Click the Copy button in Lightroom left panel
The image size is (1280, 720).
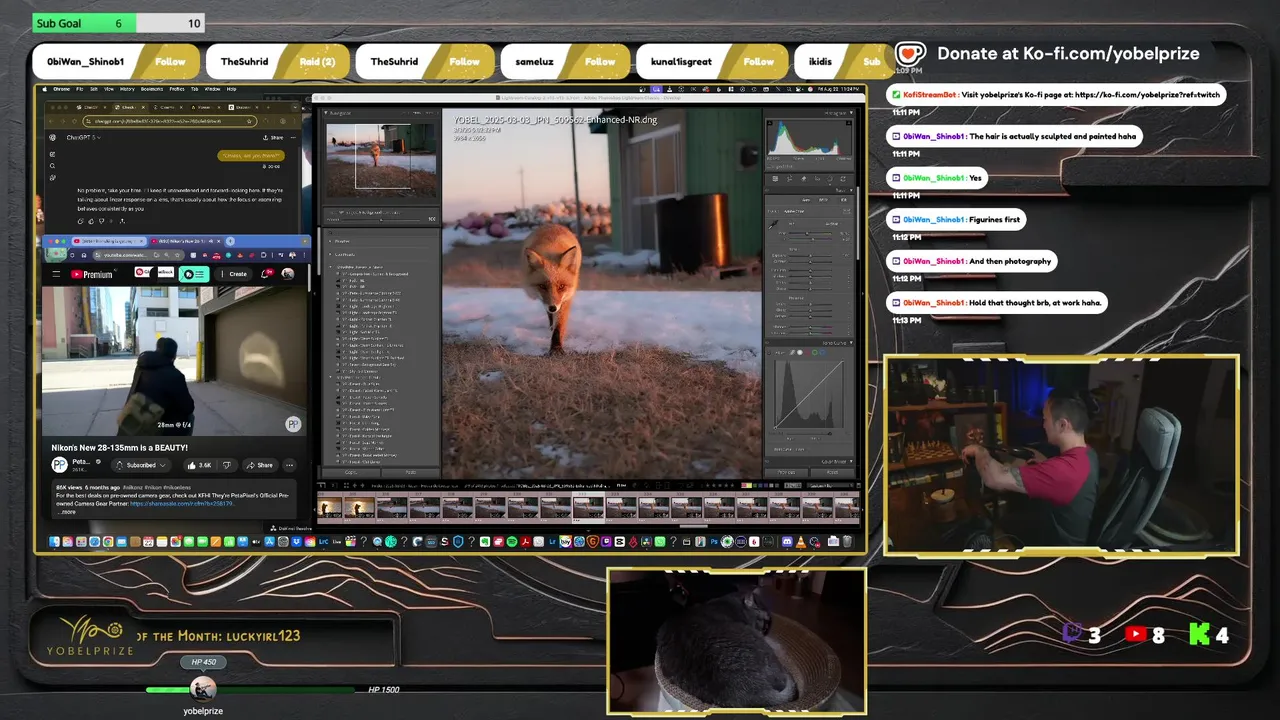click(x=351, y=472)
